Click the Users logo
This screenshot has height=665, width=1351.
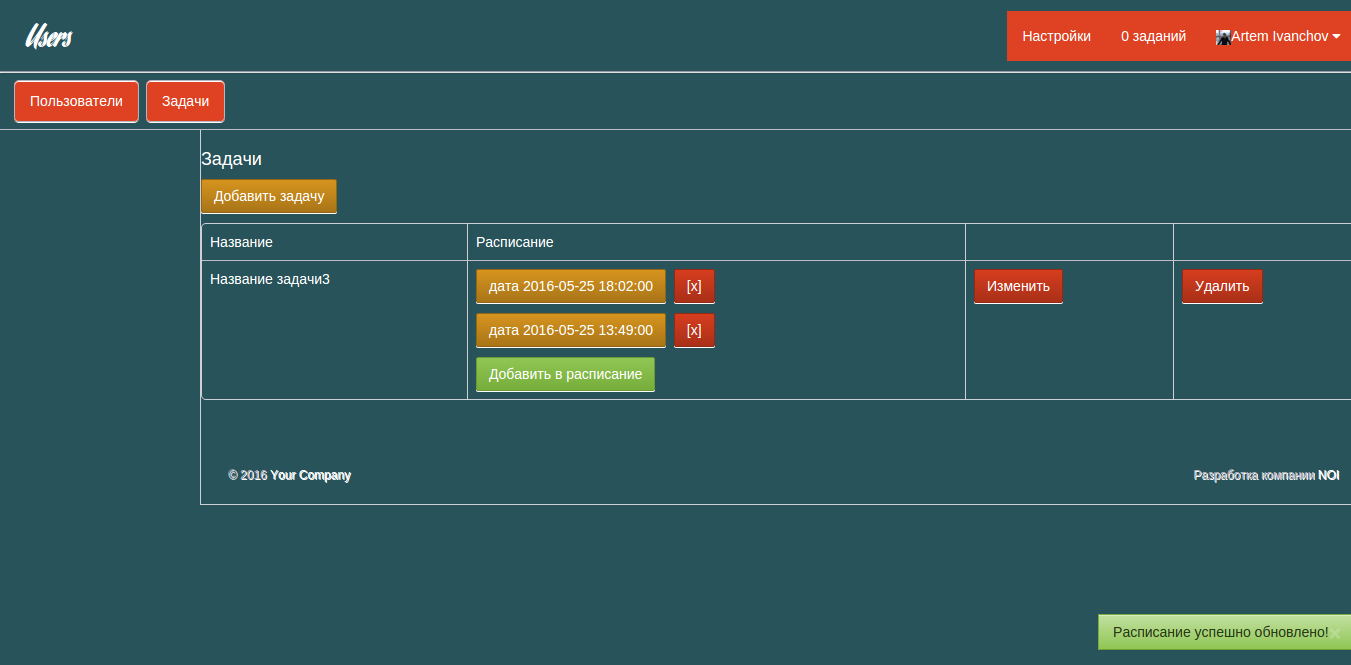coord(48,37)
